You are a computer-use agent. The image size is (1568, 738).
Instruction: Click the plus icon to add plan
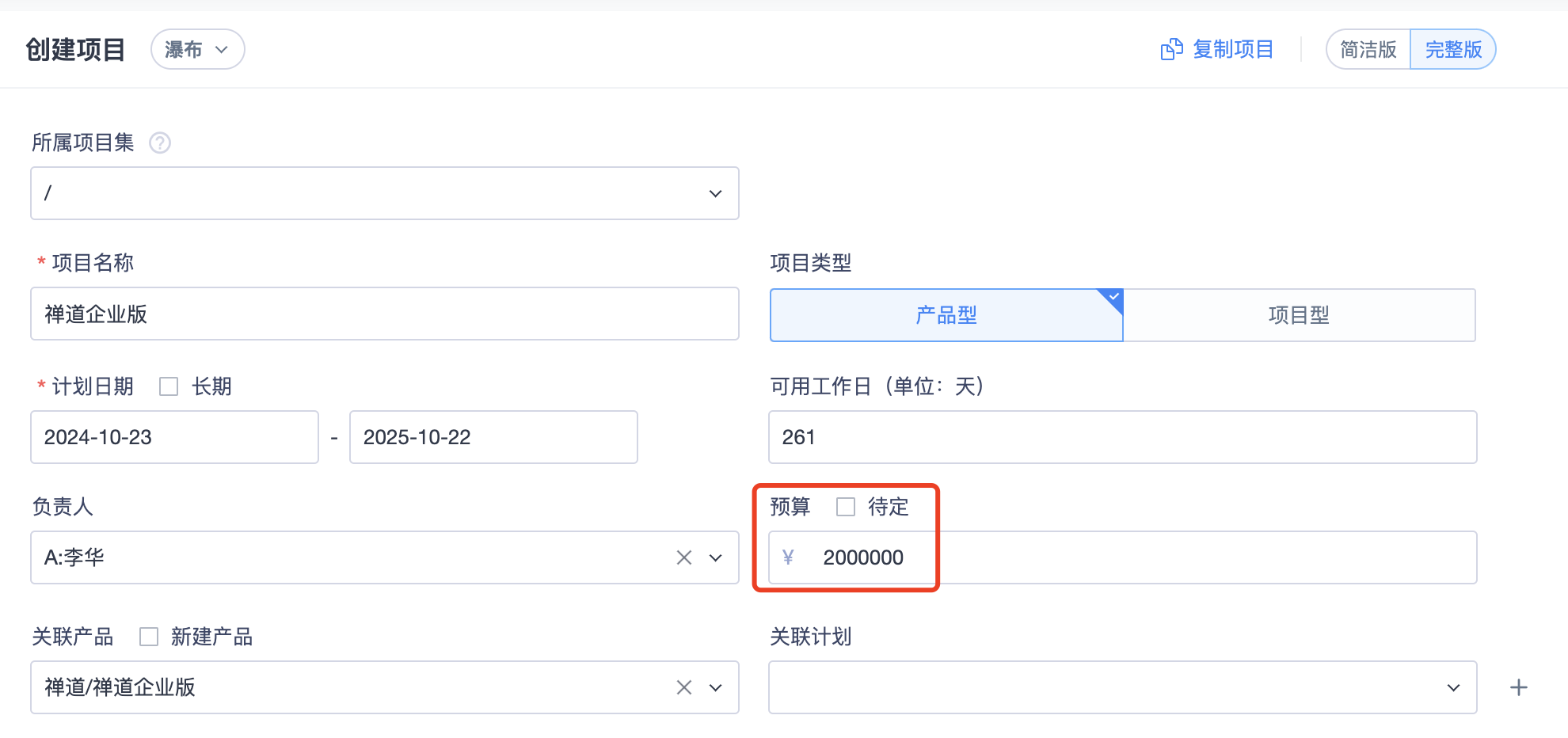[1518, 687]
